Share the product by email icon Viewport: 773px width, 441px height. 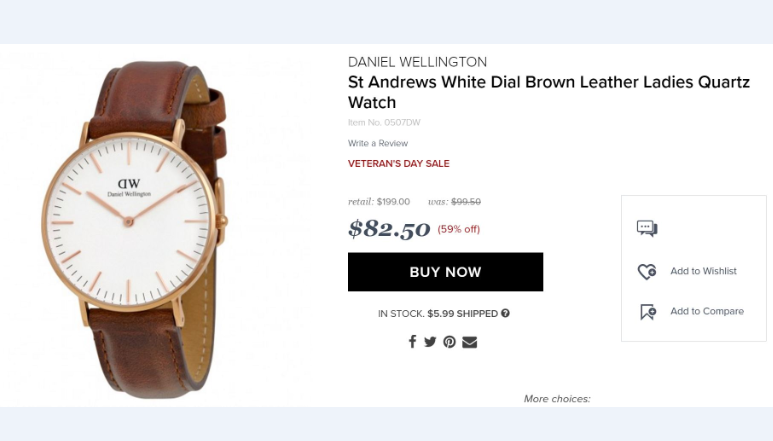point(470,342)
